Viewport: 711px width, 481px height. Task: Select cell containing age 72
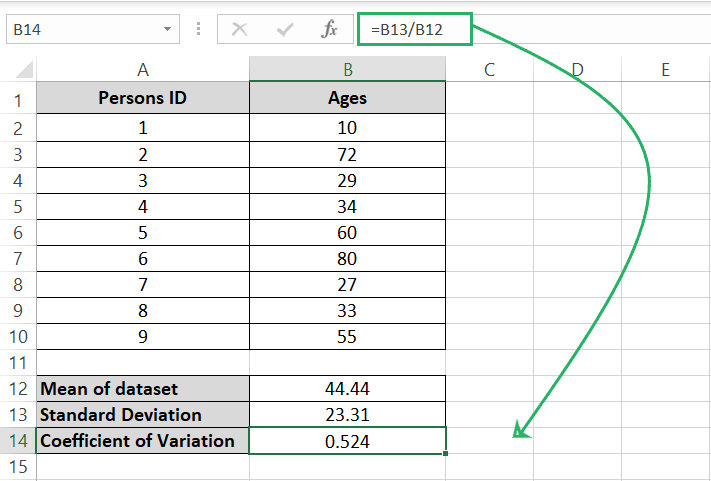pos(347,152)
